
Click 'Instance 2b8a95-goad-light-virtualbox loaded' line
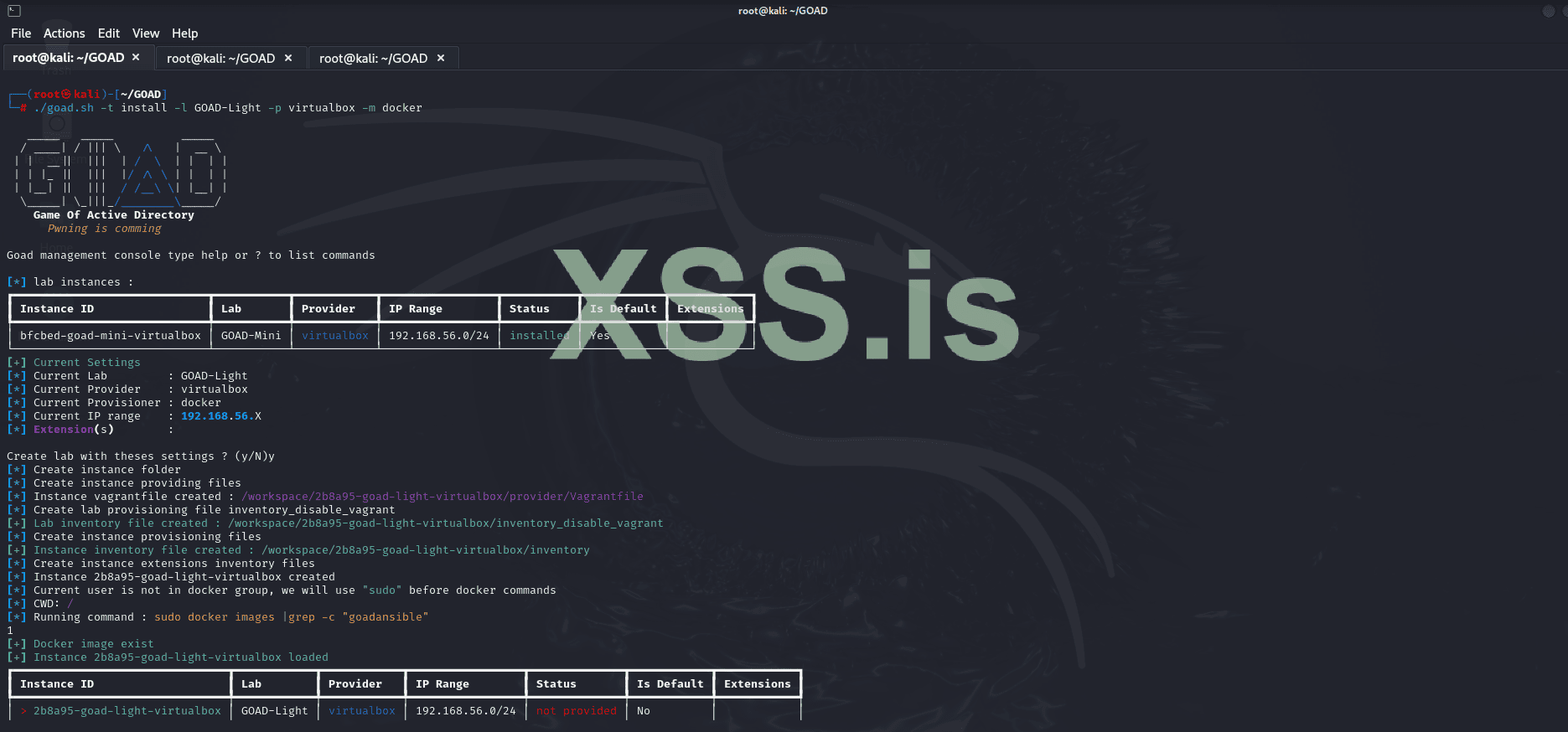(168, 657)
